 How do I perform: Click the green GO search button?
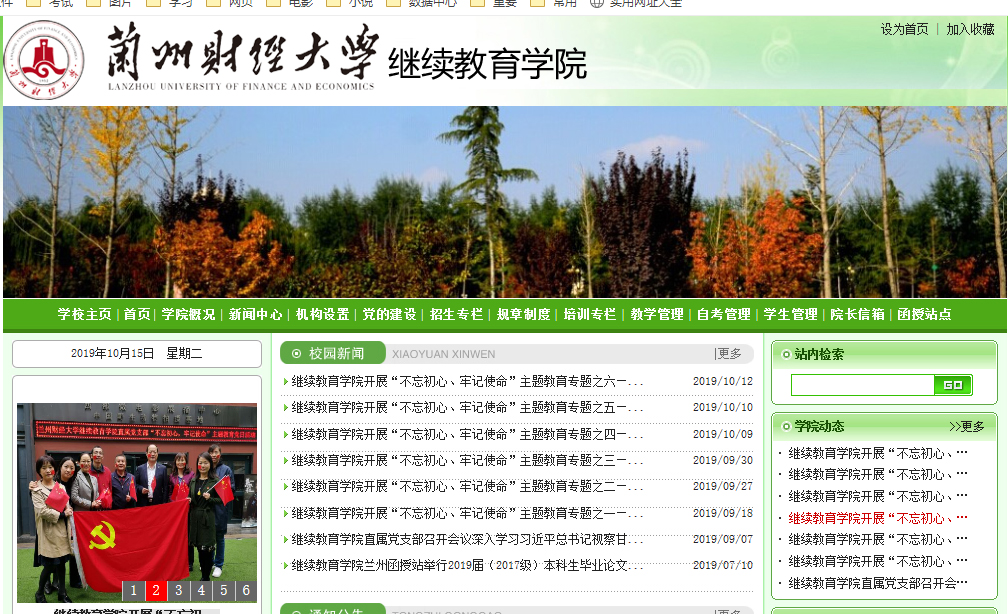pyautogui.click(x=953, y=385)
